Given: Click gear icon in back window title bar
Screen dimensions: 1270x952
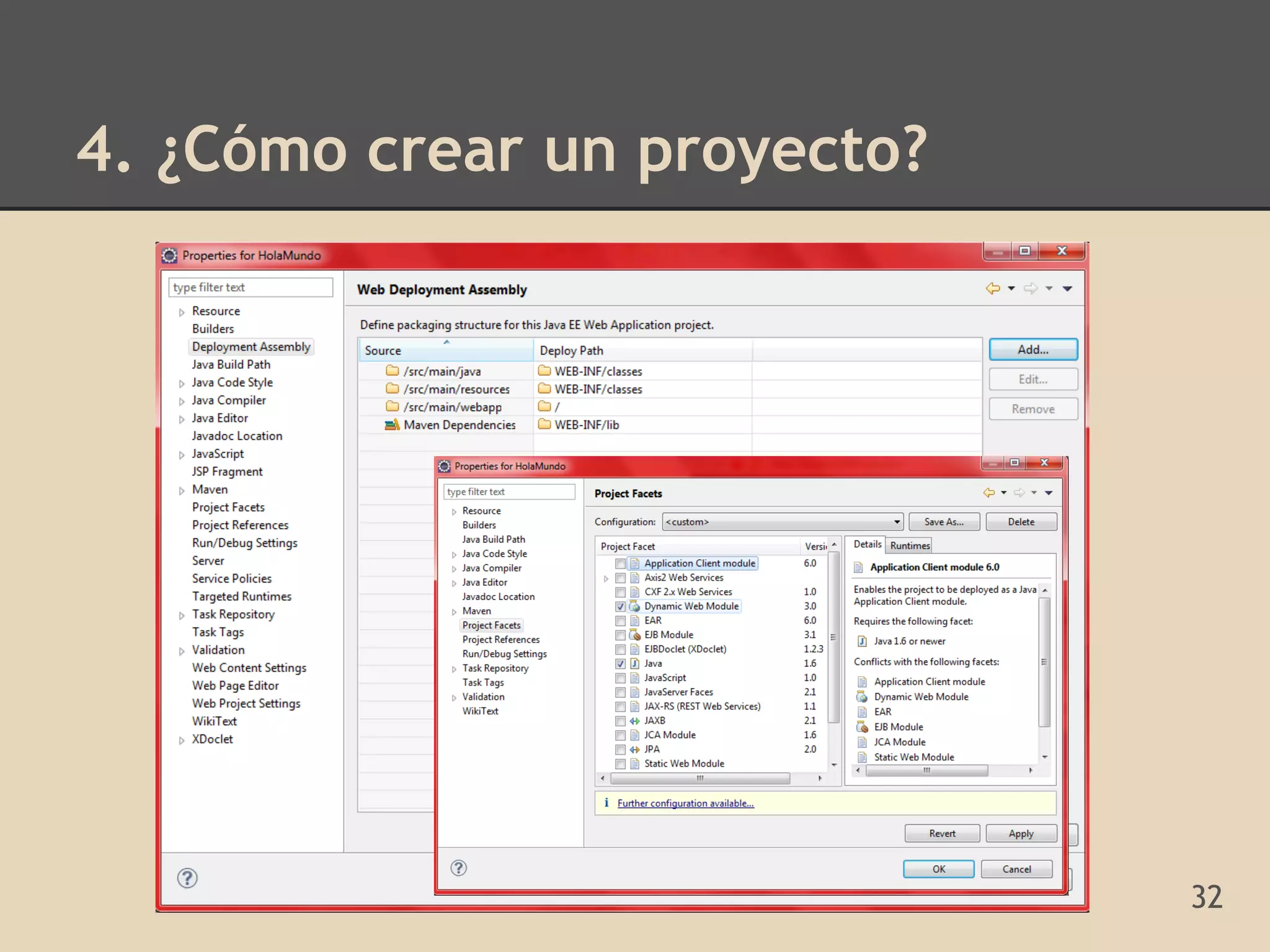Looking at the screenshot, I should [169, 255].
